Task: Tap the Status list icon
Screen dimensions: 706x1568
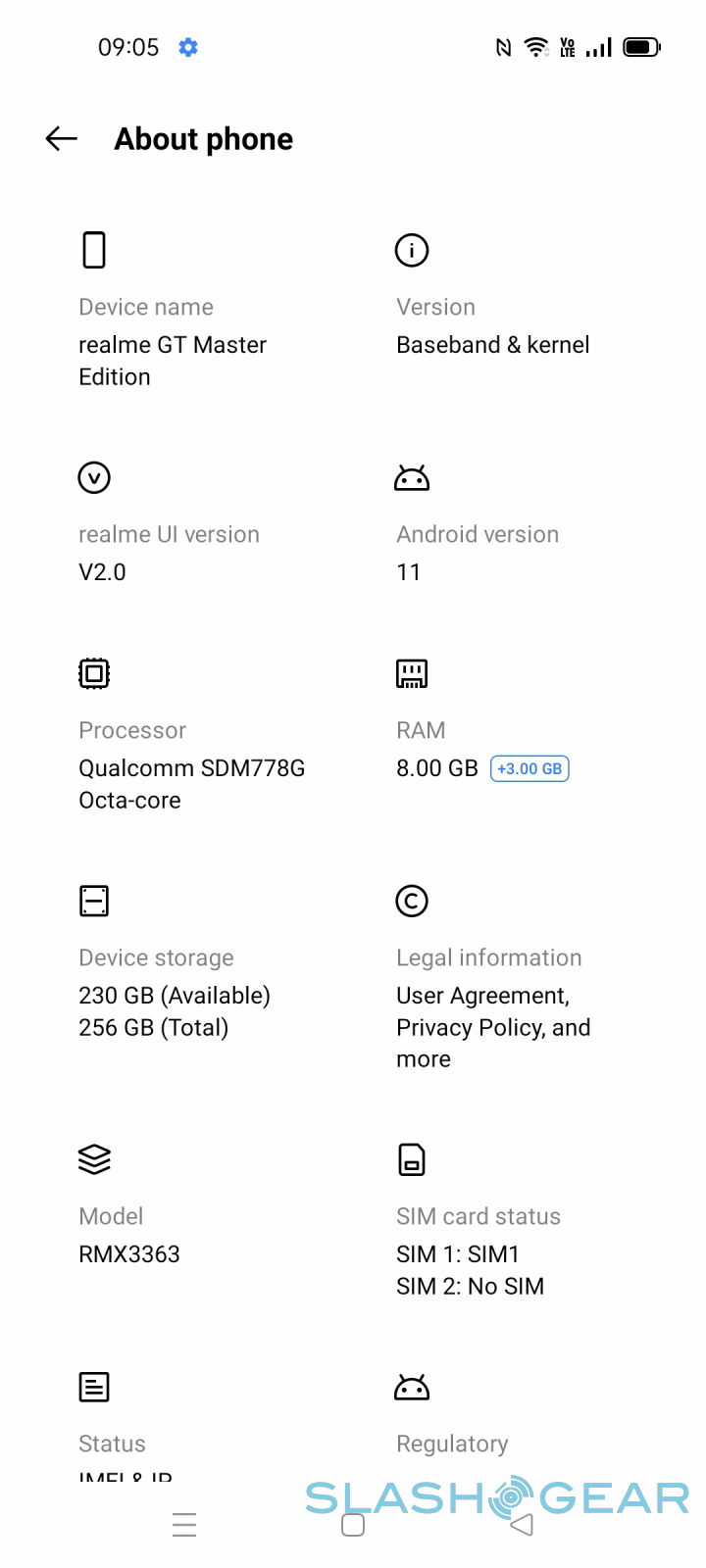Action: point(94,1387)
